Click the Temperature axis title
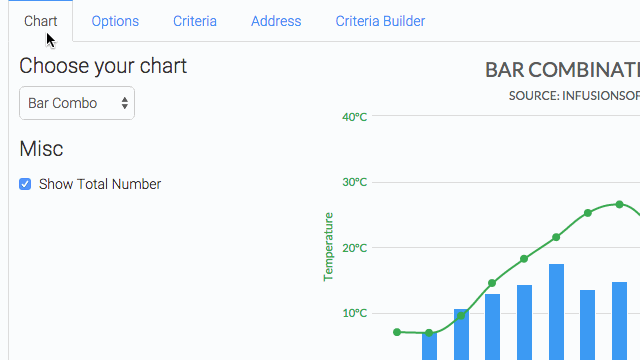640x360 pixels. click(328, 247)
